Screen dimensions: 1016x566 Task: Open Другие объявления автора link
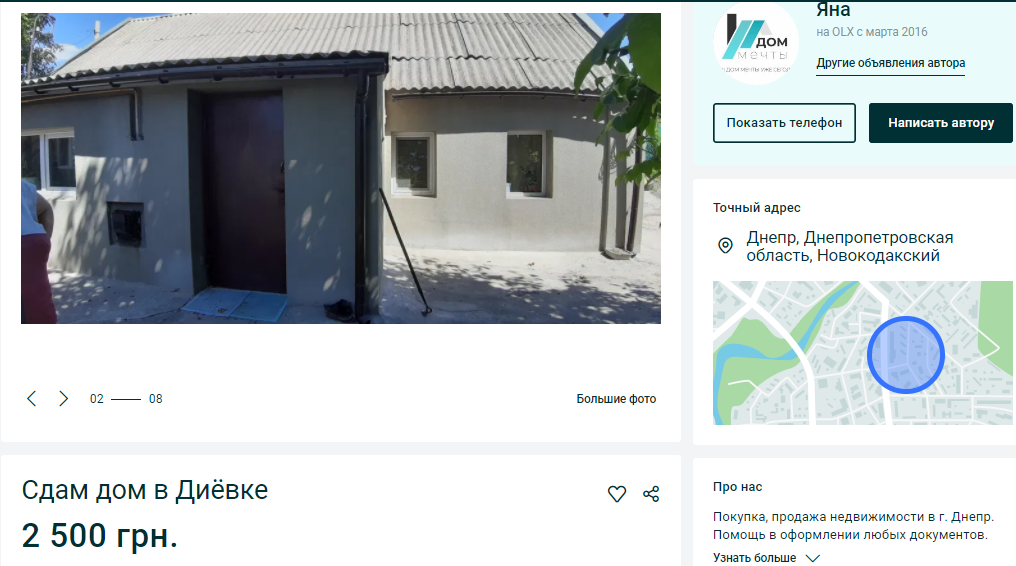click(x=890, y=63)
